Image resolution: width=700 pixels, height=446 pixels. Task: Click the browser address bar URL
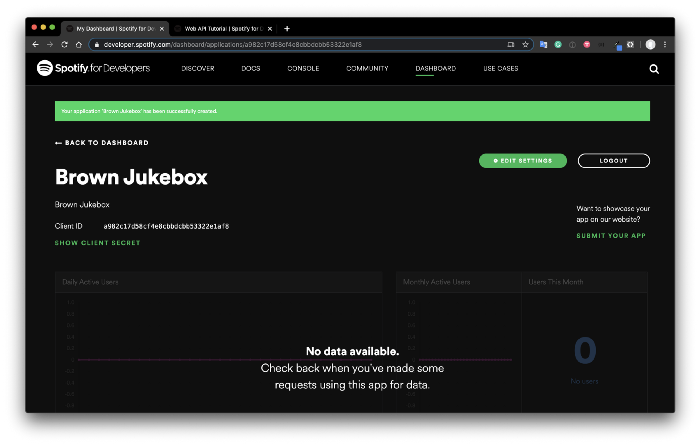click(233, 44)
